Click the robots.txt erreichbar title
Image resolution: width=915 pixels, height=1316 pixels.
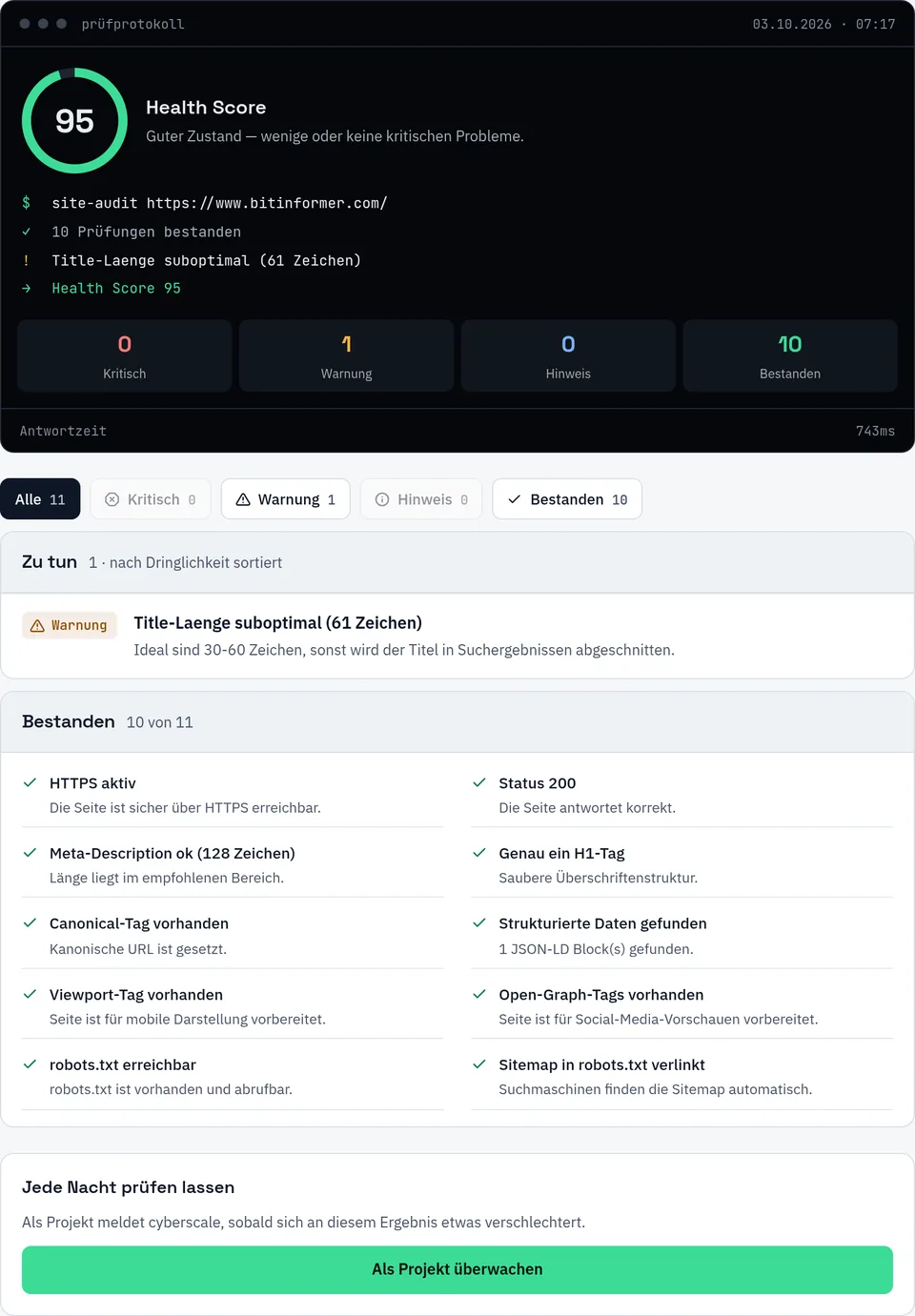(123, 1065)
